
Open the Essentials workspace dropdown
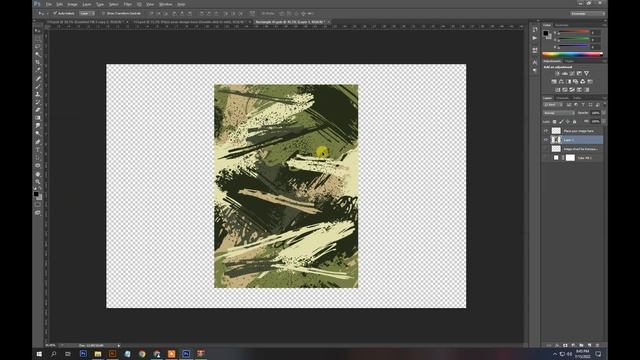click(x=587, y=13)
